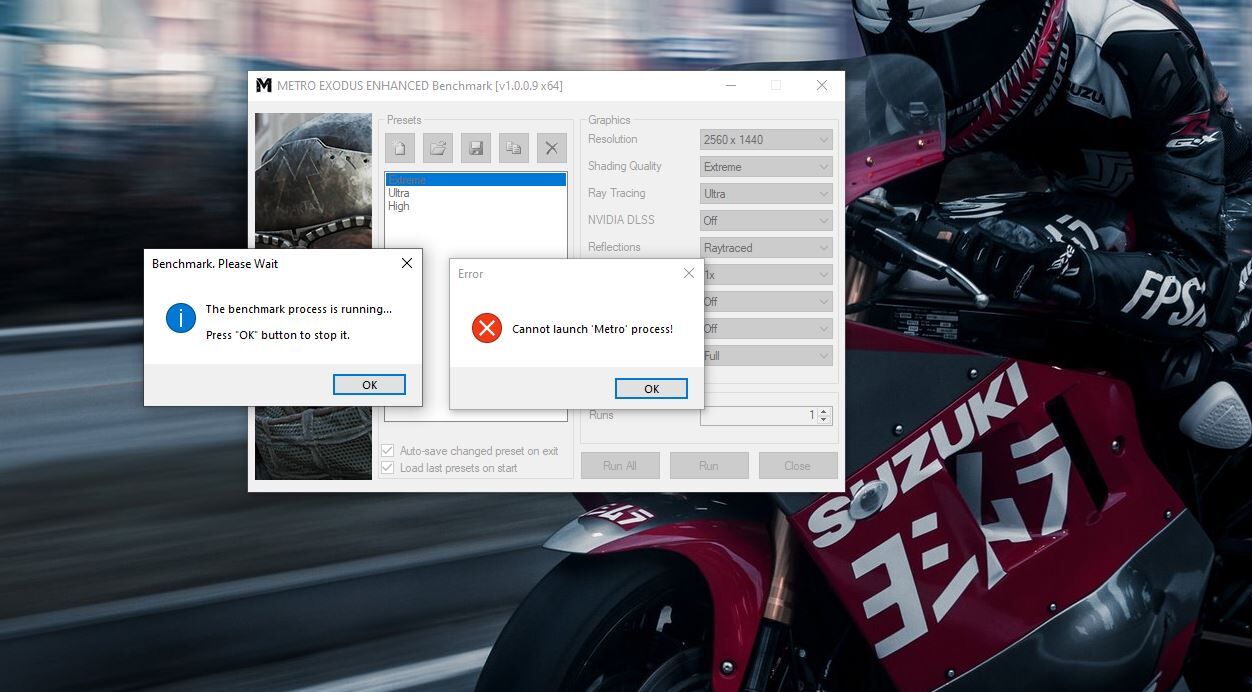
Task: Toggle Auto-save changed preset on exit
Action: [x=388, y=451]
